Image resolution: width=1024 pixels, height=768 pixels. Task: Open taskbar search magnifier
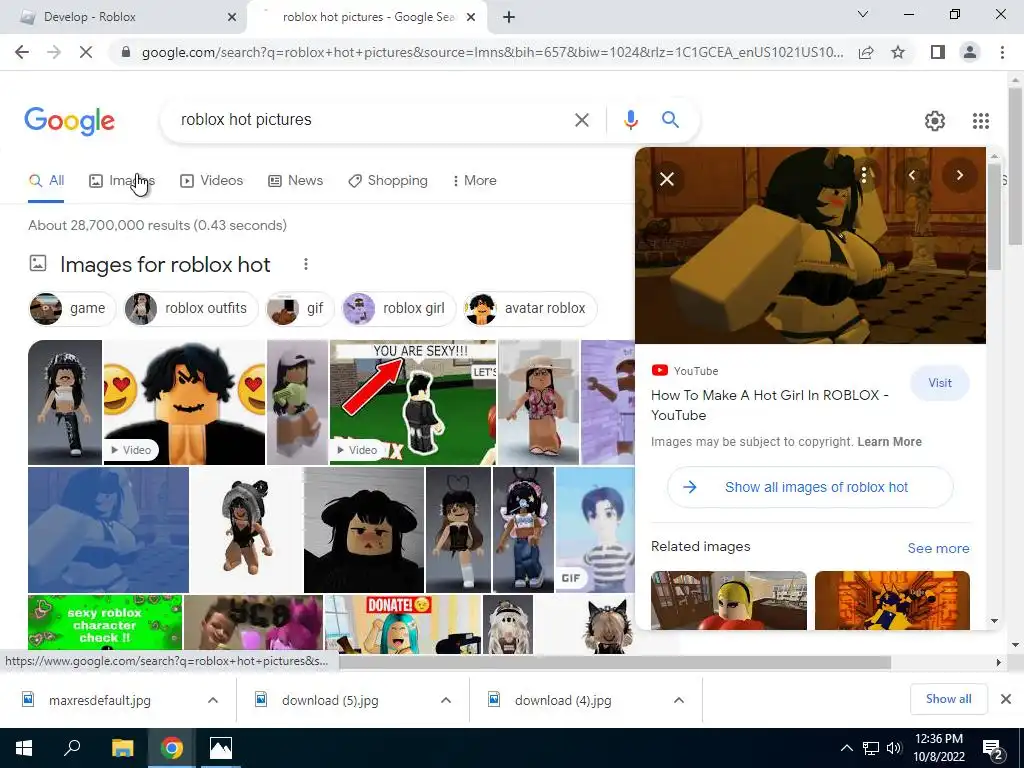(x=72, y=748)
